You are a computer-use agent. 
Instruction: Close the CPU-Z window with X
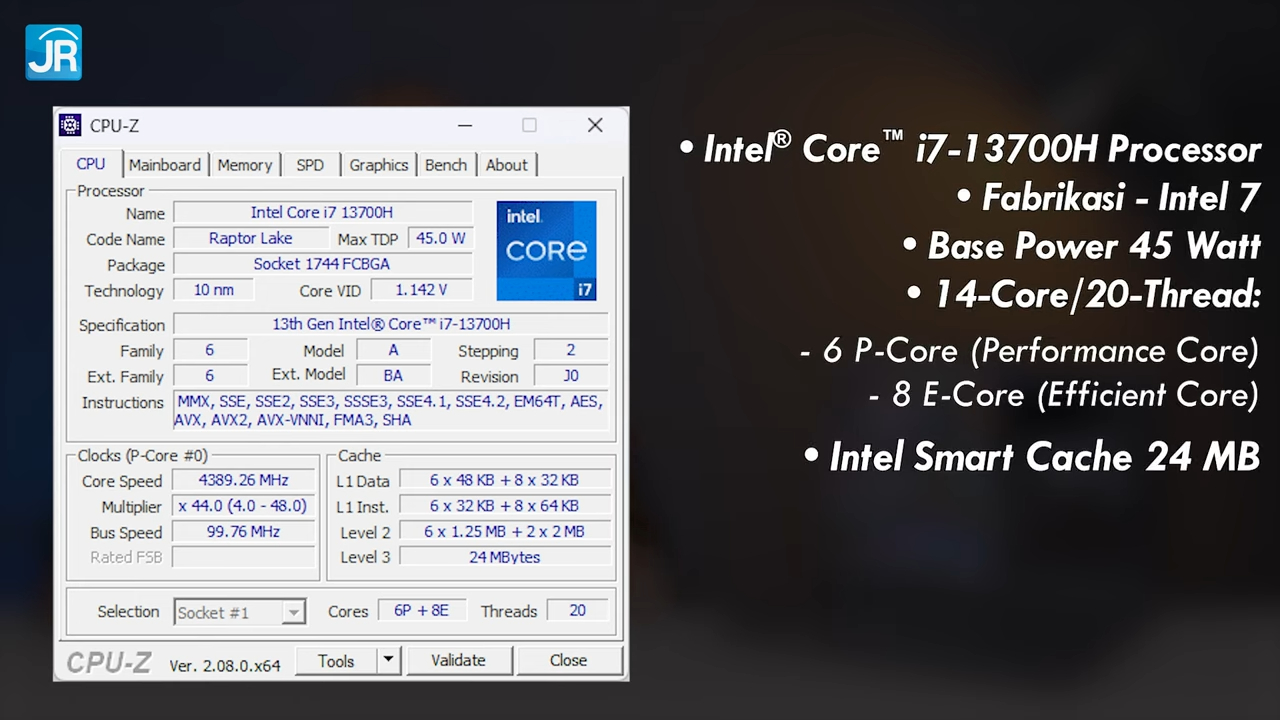[x=595, y=125]
